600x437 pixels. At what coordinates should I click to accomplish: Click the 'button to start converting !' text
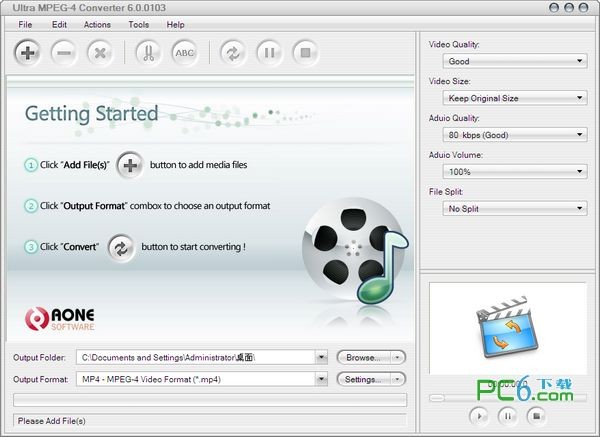(x=194, y=247)
